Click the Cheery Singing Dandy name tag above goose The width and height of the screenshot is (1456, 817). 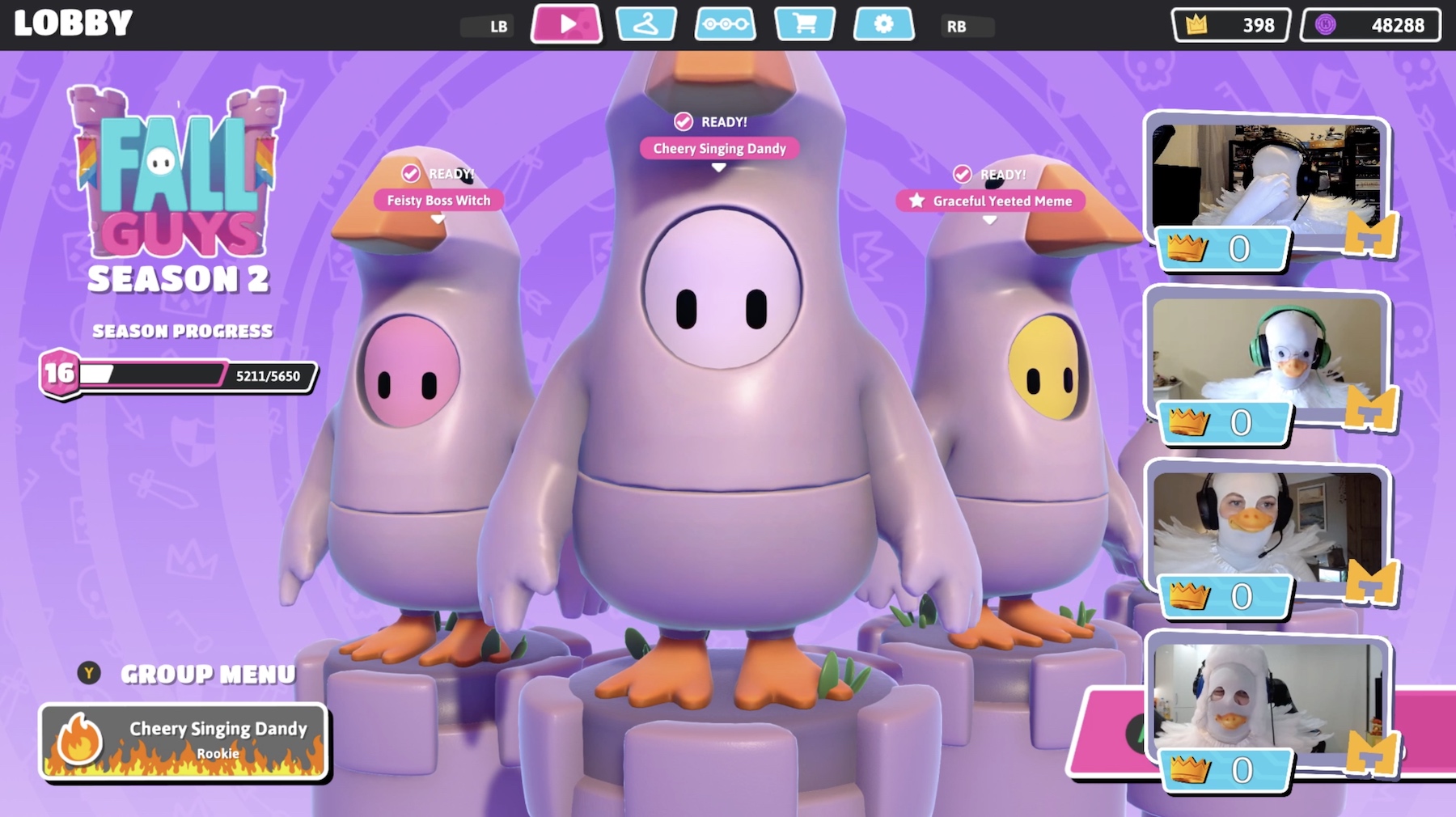[719, 149]
